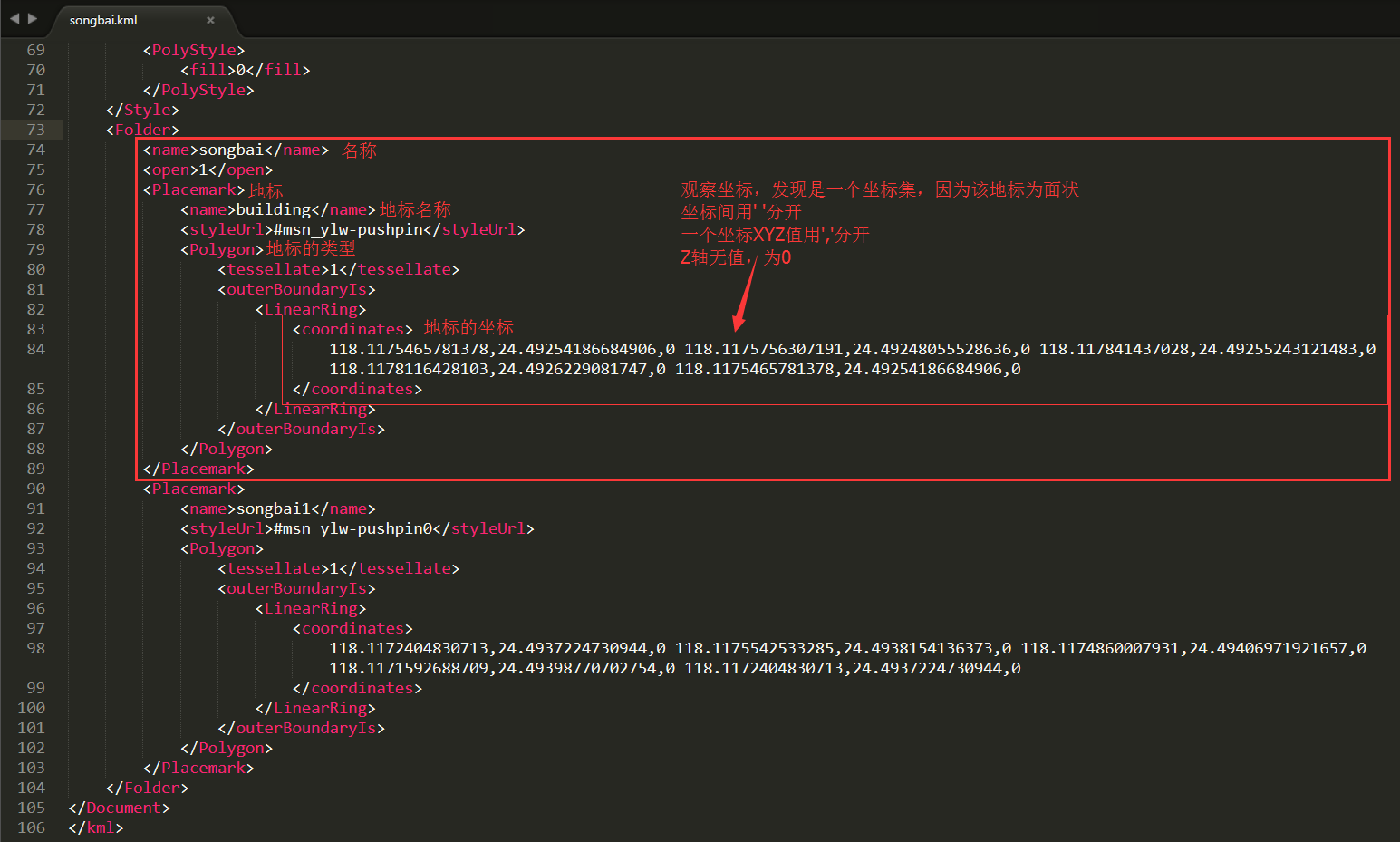Click the <LinearRing> tag on line 96
This screenshot has width=1400, height=842.
(x=310, y=608)
